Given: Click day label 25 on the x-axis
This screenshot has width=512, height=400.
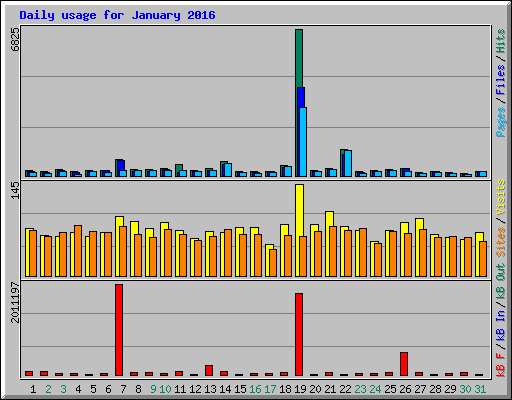Looking at the screenshot, I should point(390,389).
